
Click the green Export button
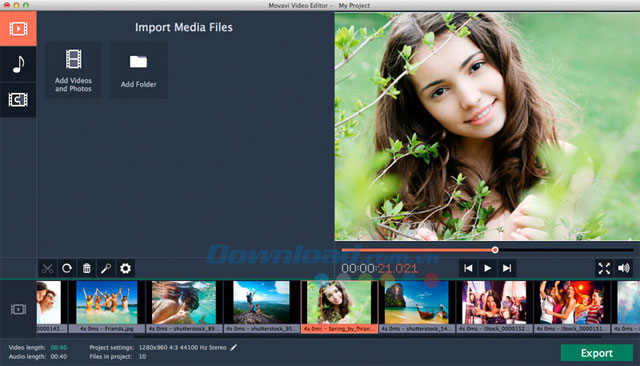(x=597, y=353)
